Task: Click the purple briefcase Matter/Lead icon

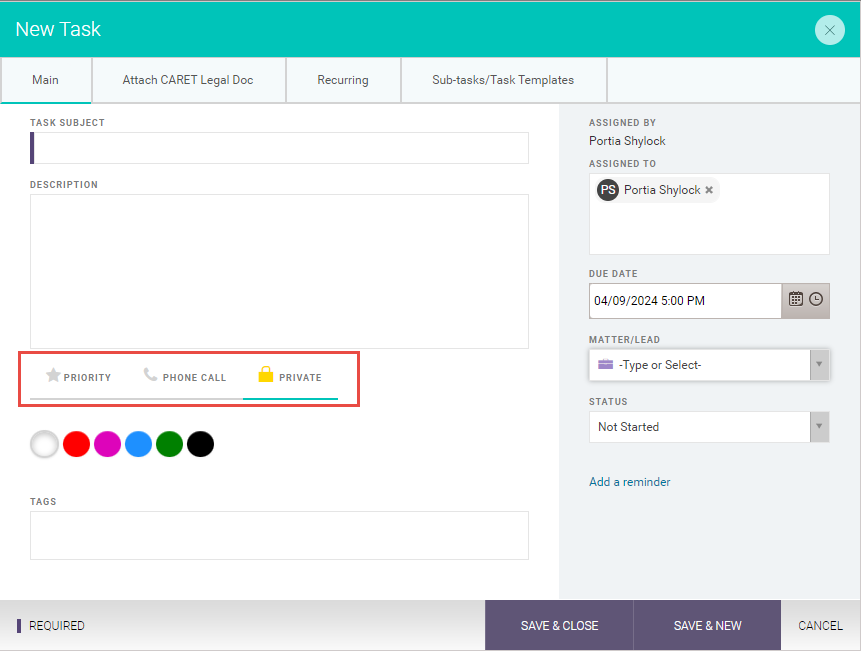Action: click(x=605, y=364)
